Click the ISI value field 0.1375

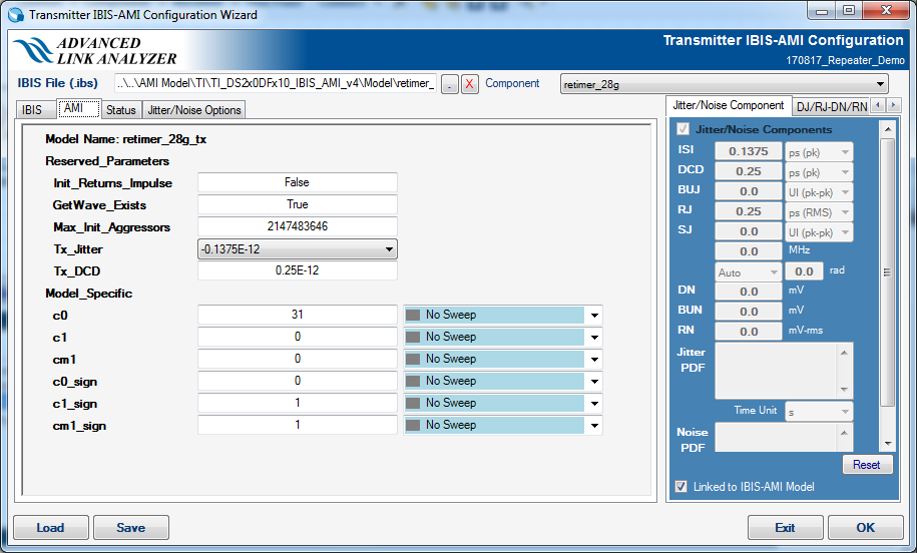(748, 151)
